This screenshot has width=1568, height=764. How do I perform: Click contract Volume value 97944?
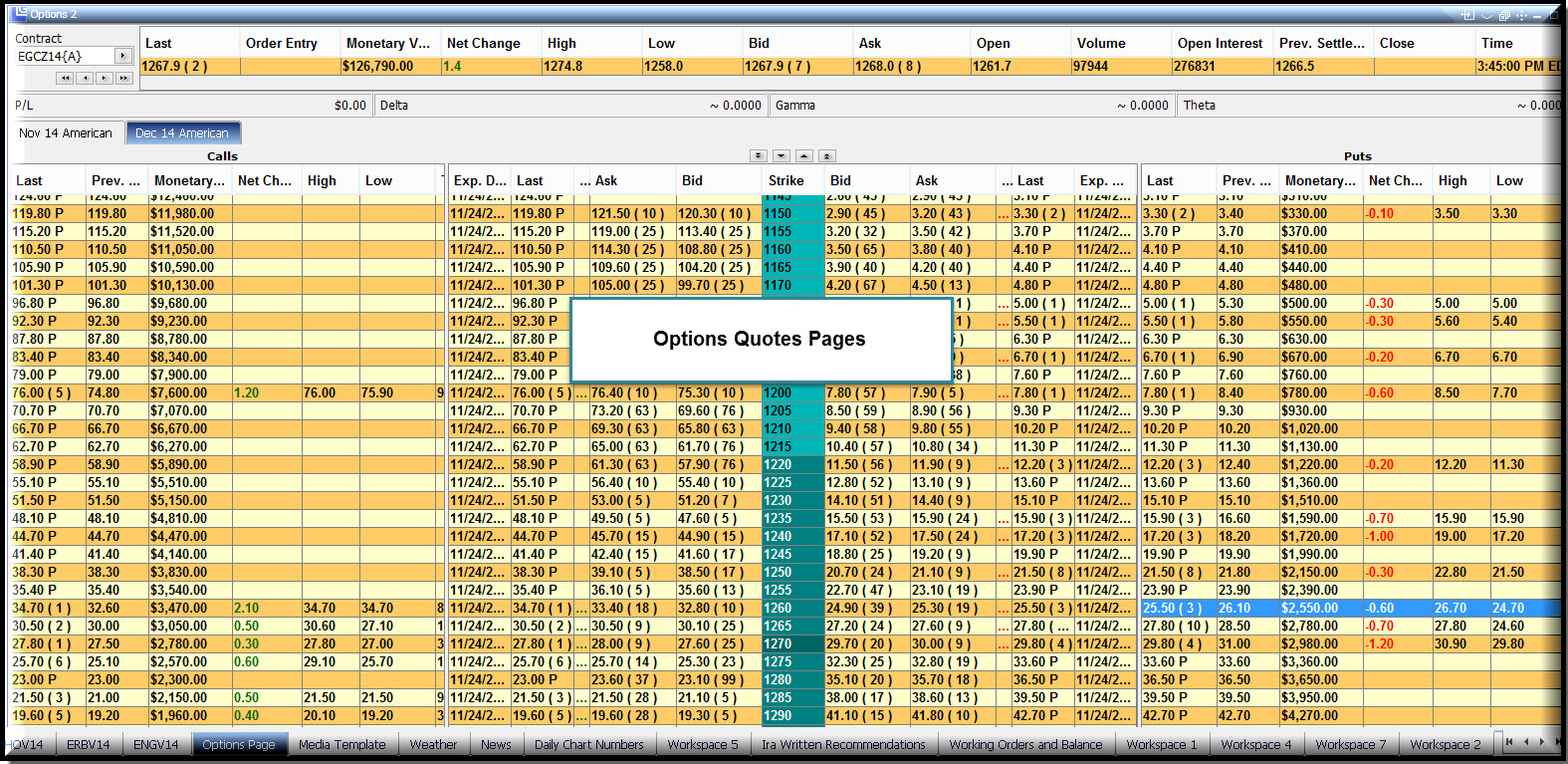point(1121,66)
